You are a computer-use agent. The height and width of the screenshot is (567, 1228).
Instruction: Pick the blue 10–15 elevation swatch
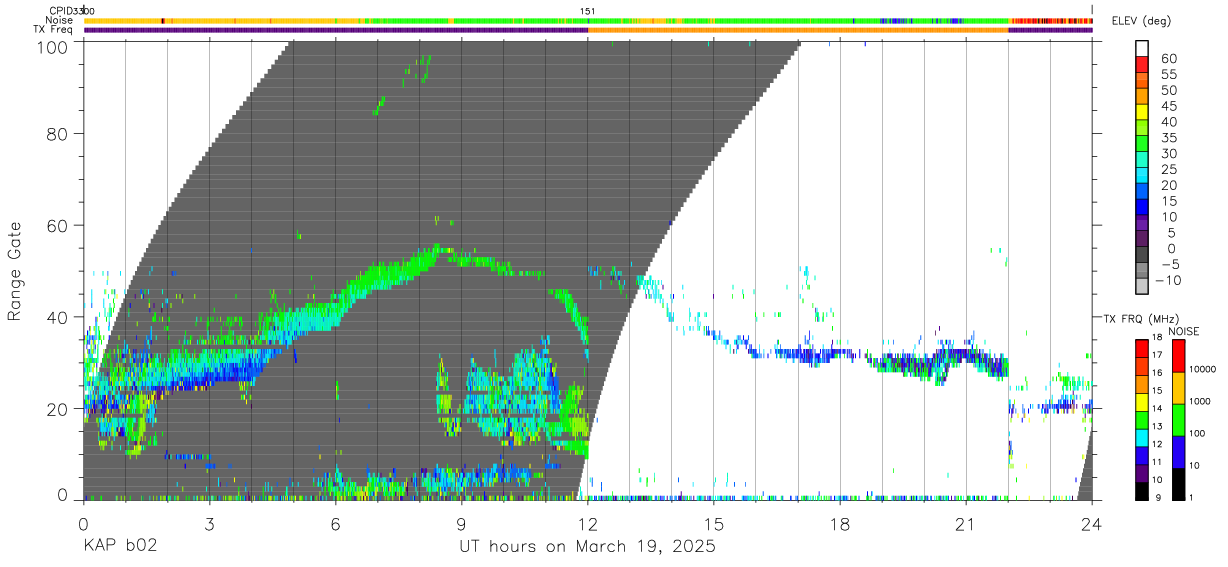[1142, 209]
